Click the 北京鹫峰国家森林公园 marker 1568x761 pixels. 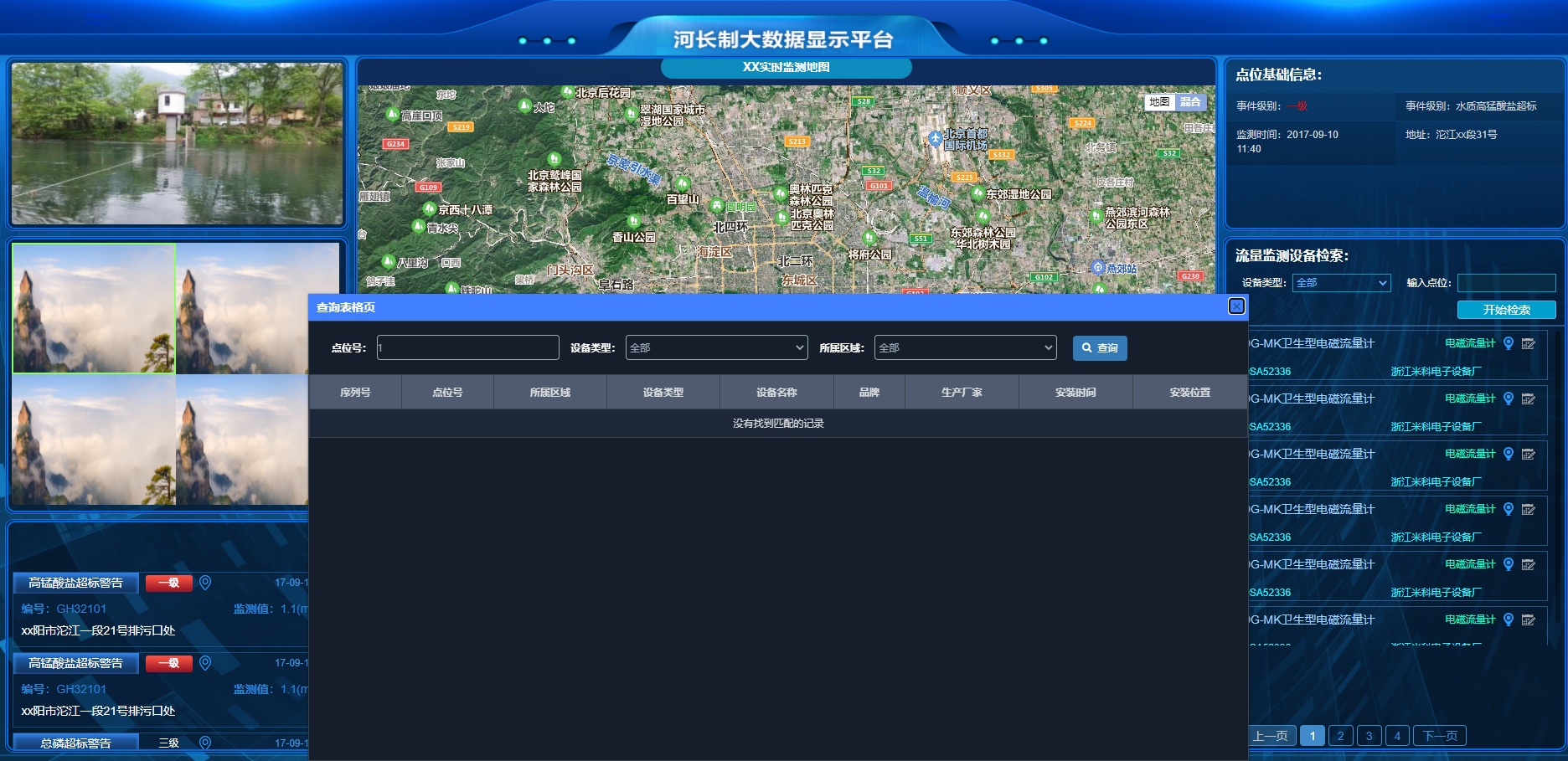click(554, 159)
